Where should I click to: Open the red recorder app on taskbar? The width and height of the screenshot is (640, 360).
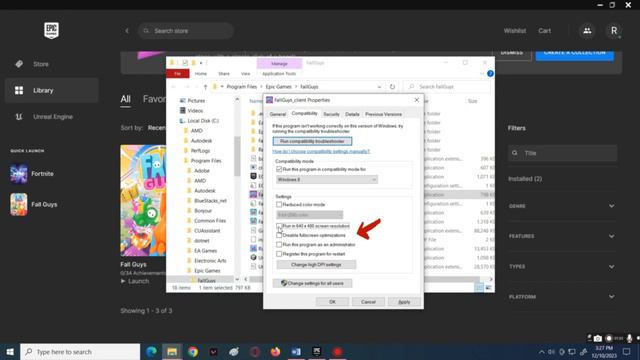(x=337, y=351)
